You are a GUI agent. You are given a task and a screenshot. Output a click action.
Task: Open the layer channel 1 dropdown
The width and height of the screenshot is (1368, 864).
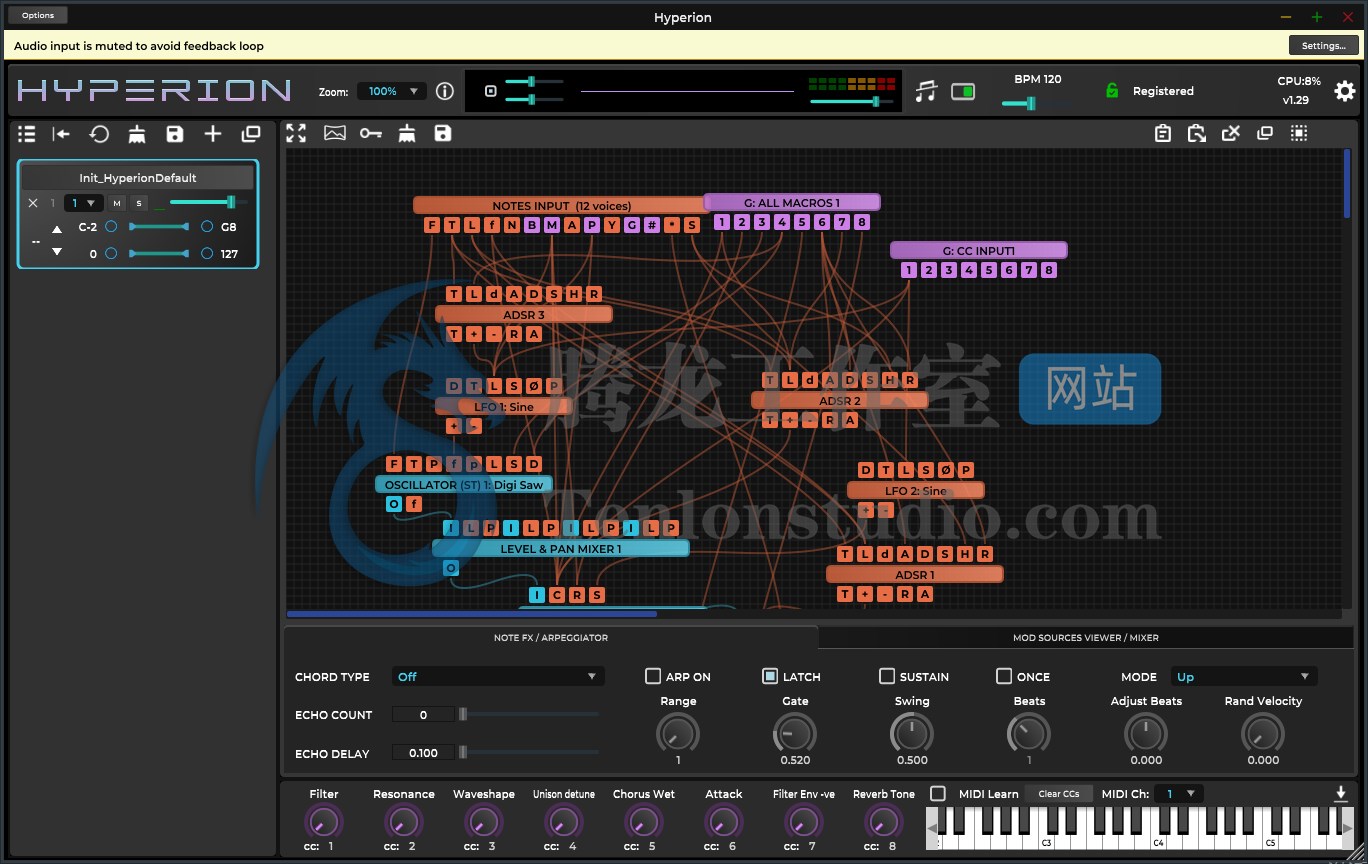tap(83, 203)
